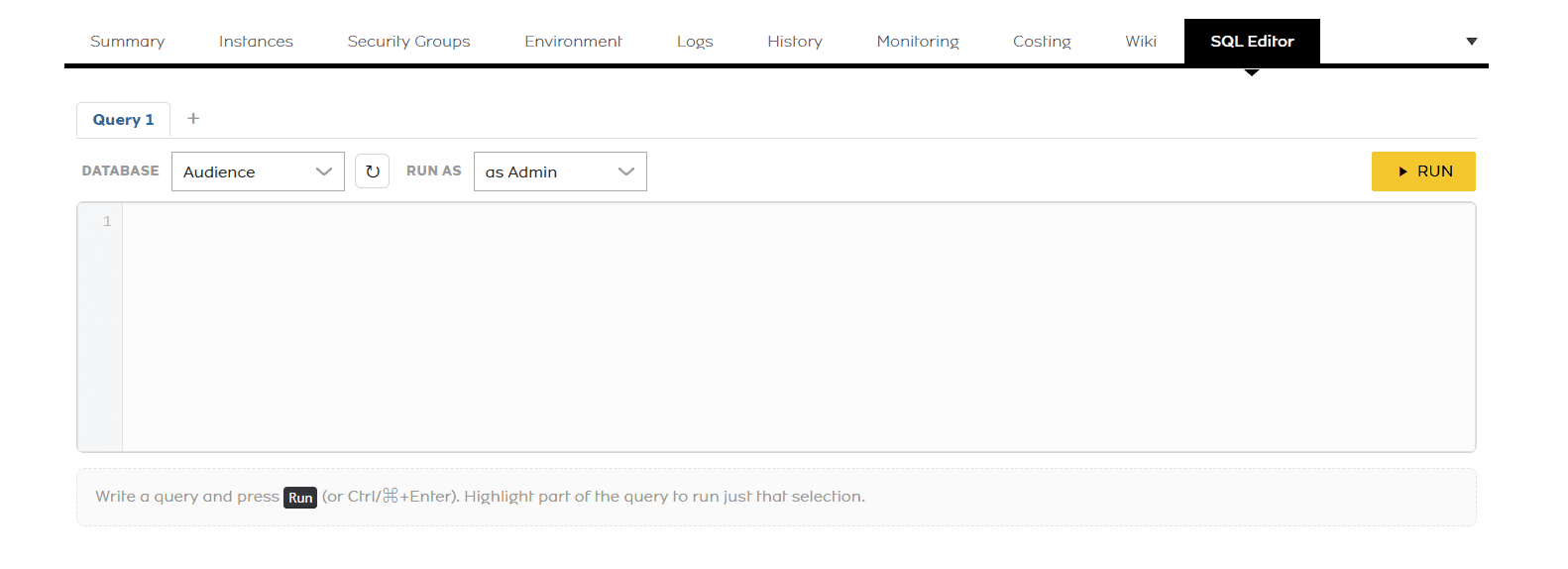Click the refresh databases icon
1568x569 pixels.
372,171
